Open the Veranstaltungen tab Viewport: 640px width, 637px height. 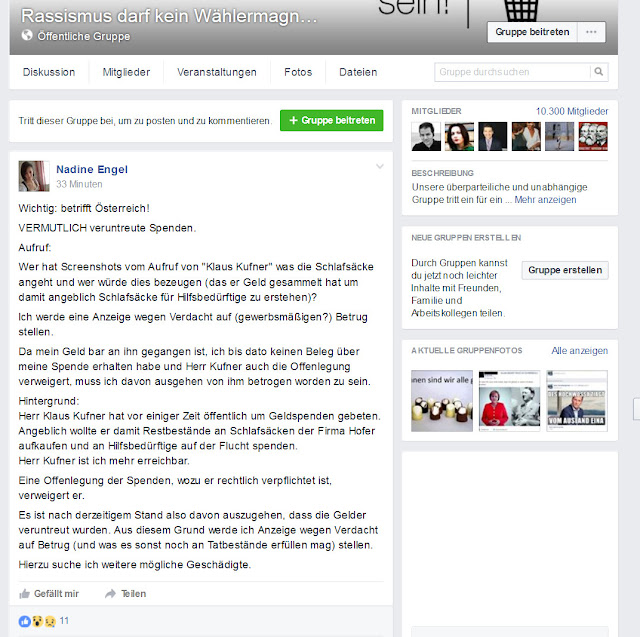(217, 72)
